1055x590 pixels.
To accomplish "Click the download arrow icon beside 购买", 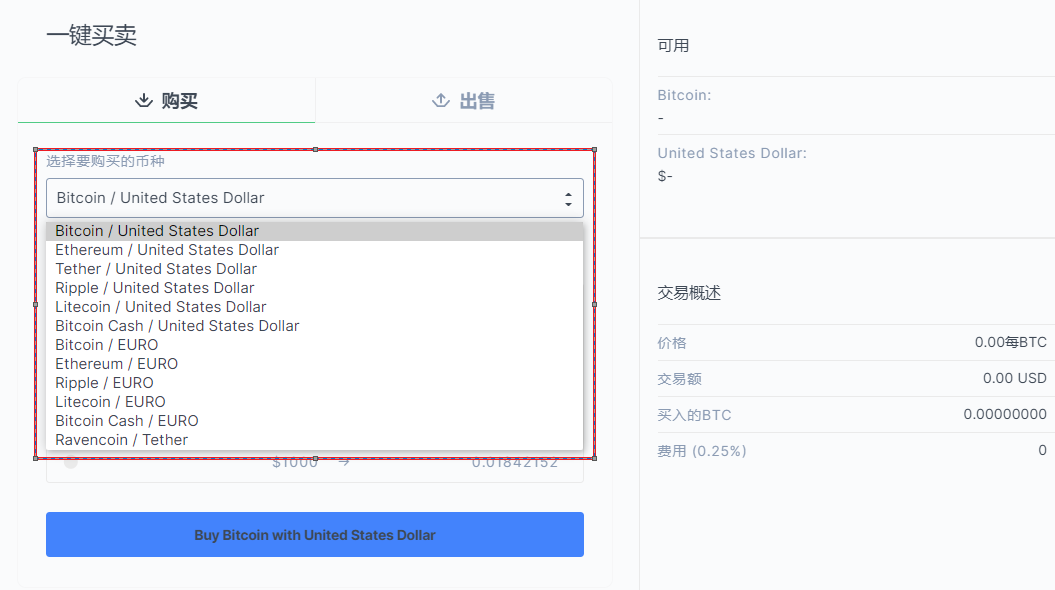I will [143, 101].
